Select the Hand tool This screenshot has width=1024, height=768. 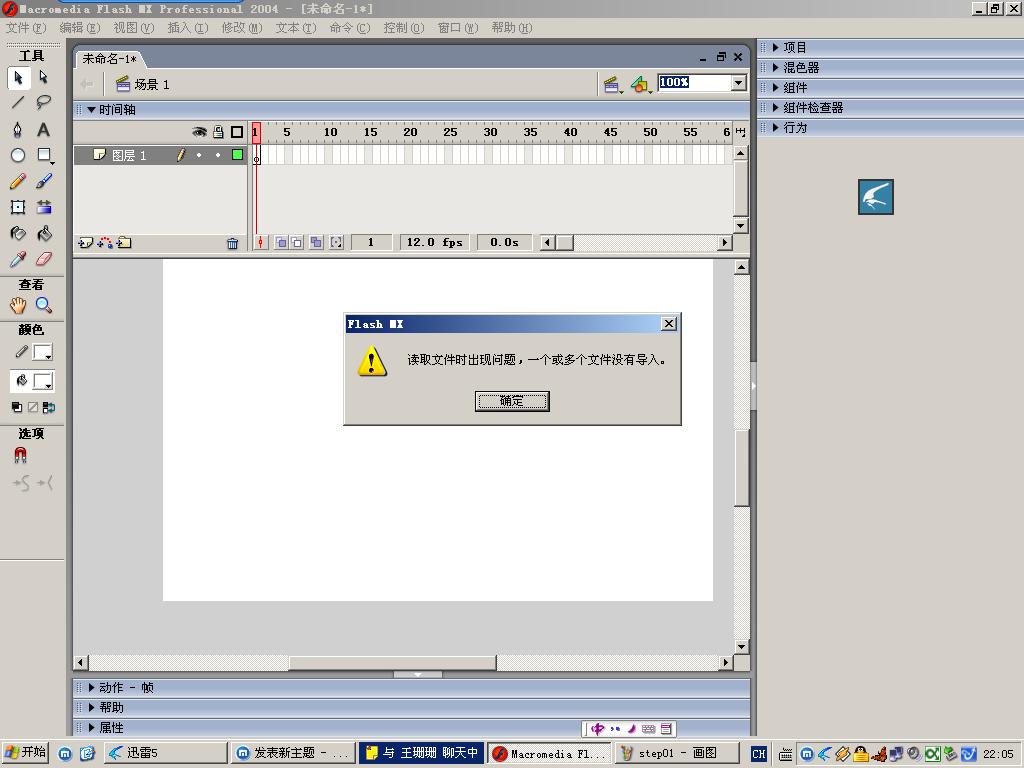(18, 305)
